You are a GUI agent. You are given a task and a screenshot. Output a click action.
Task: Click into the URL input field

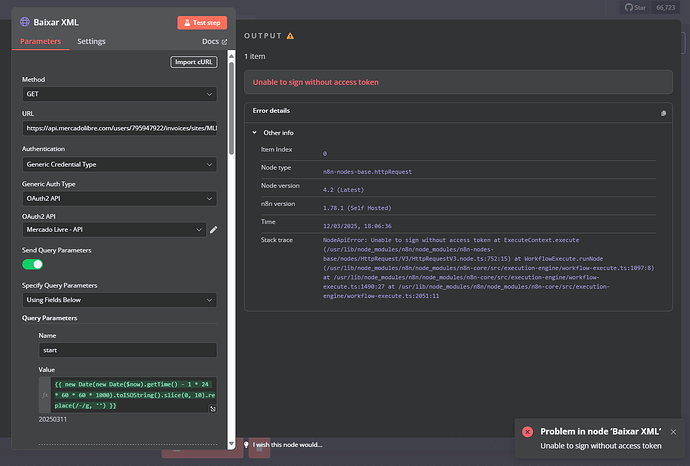tap(119, 128)
